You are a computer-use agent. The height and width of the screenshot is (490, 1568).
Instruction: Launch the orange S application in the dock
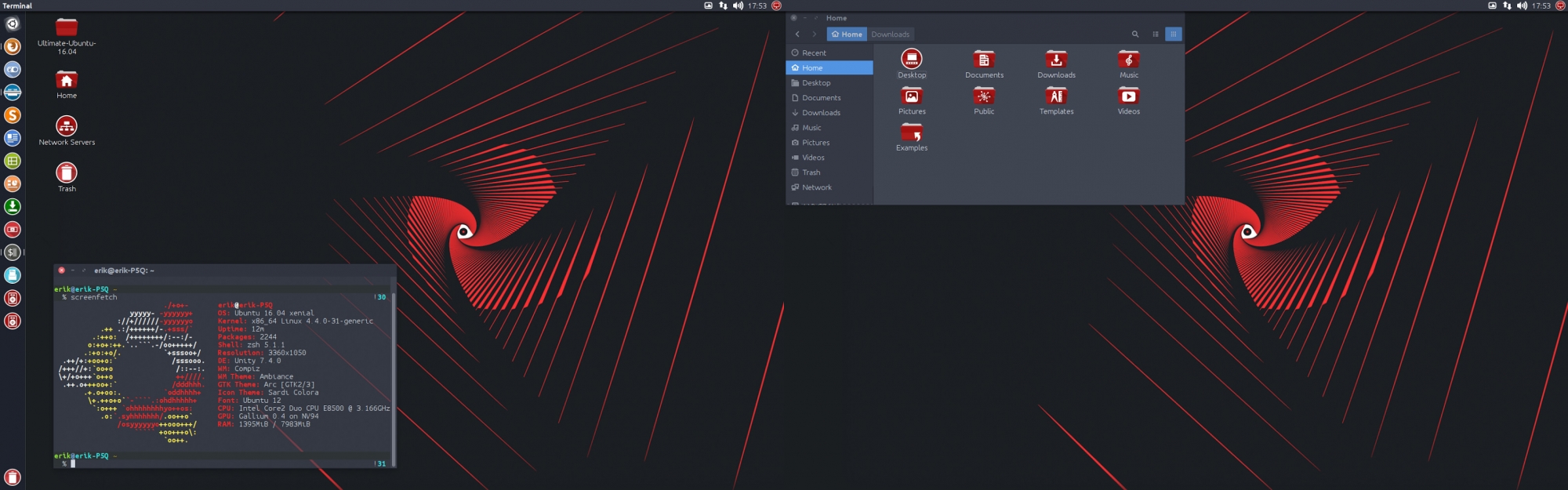tap(13, 115)
